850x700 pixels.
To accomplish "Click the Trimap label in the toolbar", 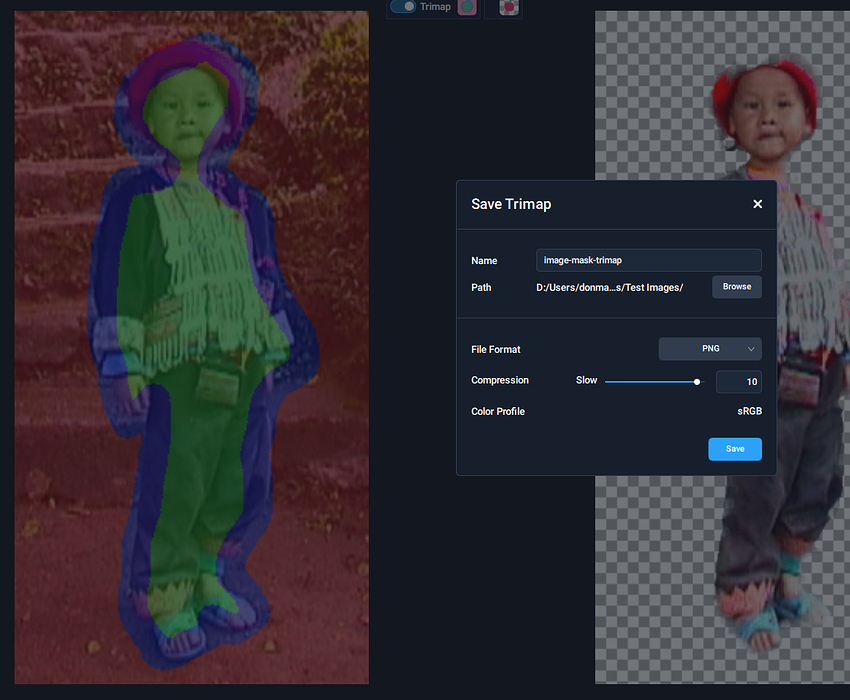I will click(x=435, y=7).
